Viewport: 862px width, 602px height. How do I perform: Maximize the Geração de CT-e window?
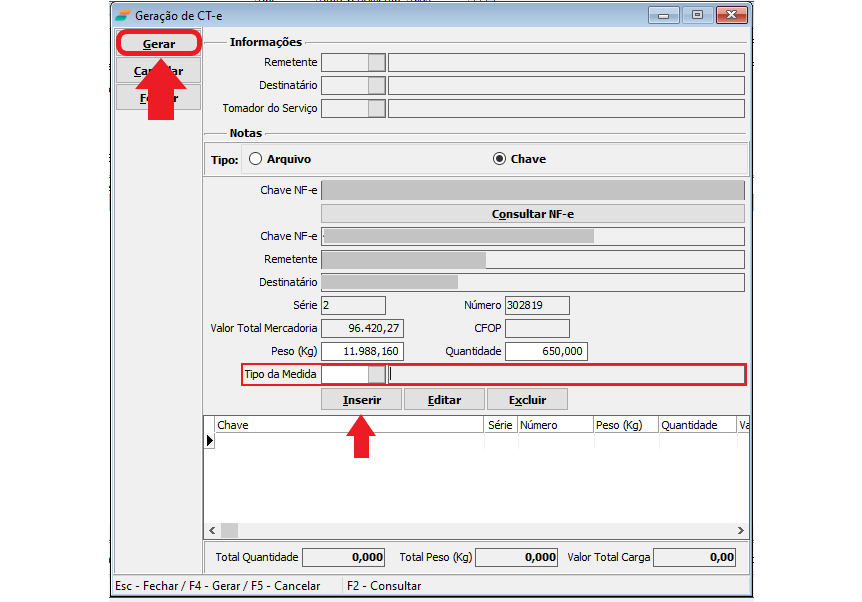[697, 15]
